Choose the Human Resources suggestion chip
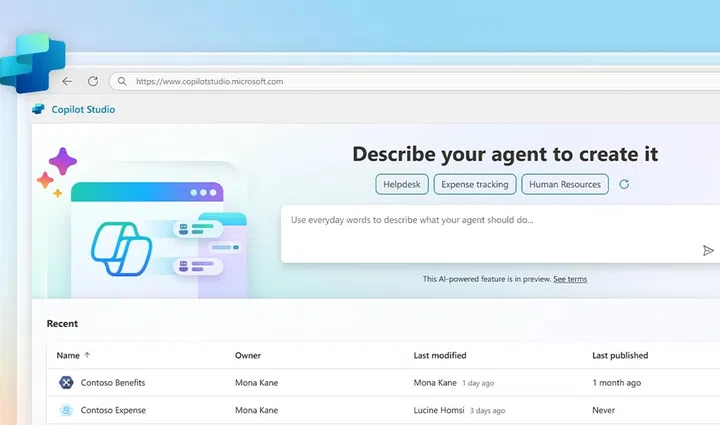720x425 pixels. coord(565,184)
